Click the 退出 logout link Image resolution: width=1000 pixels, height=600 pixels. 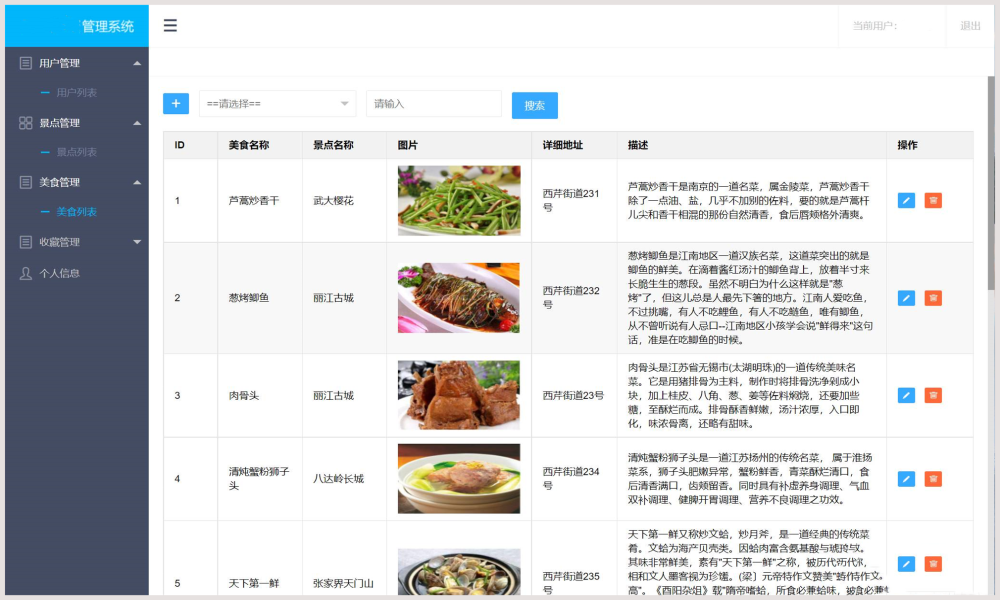(970, 26)
